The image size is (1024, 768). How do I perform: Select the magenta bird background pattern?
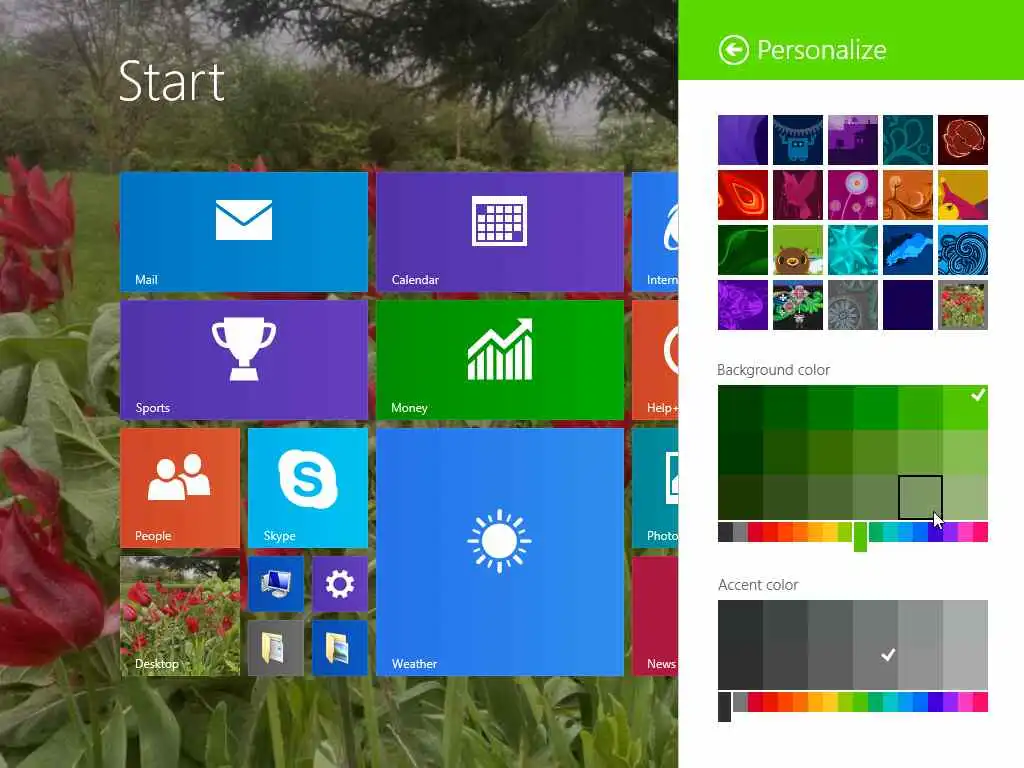point(797,195)
